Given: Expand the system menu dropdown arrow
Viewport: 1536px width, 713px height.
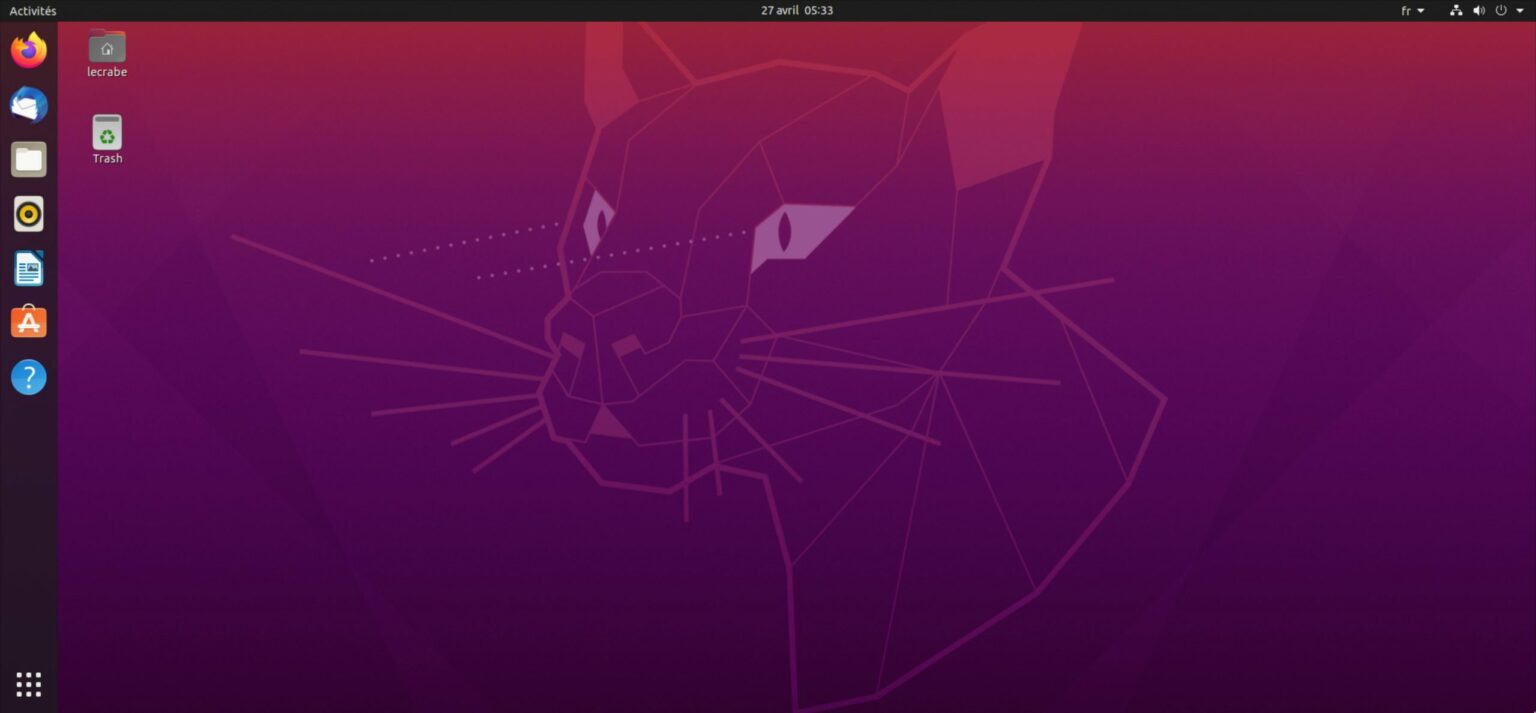Looking at the screenshot, I should [x=1522, y=11].
